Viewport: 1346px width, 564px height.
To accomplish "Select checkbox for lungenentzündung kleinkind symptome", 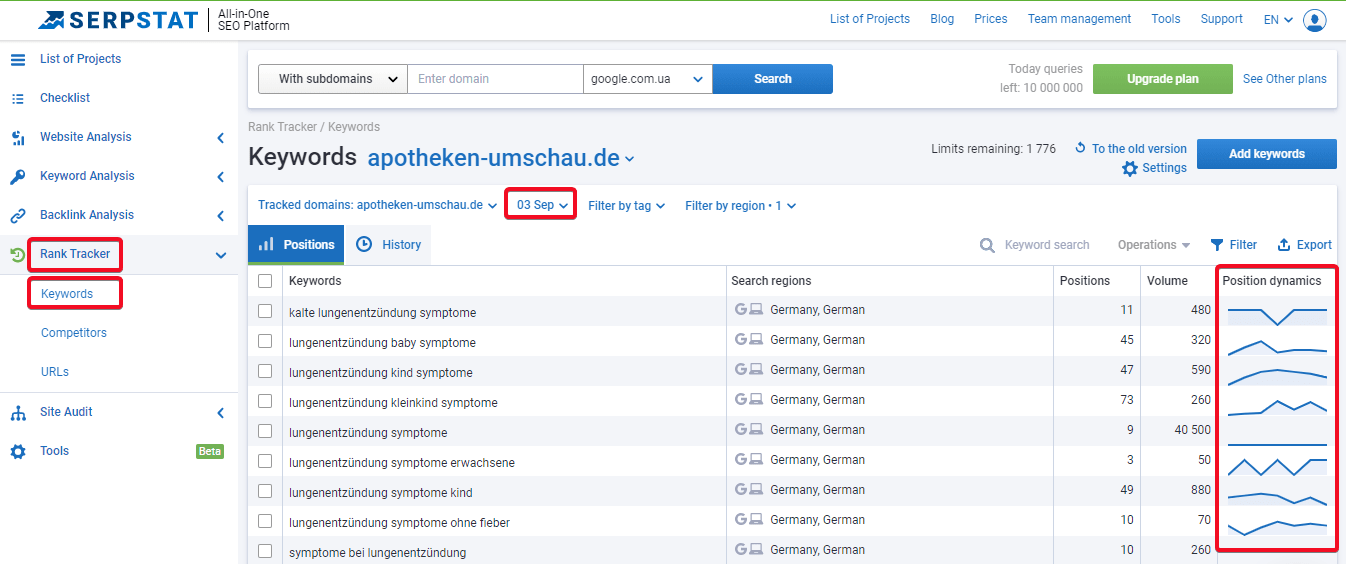I will [265, 401].
